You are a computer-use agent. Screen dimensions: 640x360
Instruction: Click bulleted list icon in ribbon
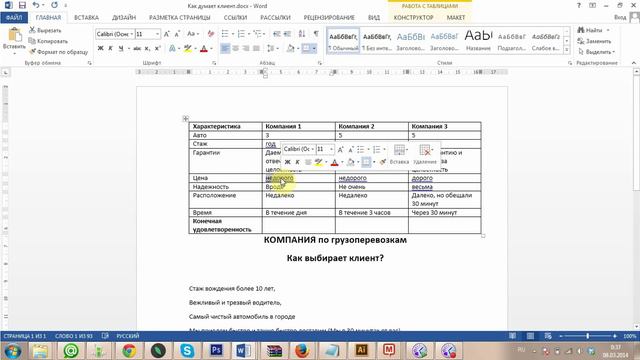(x=225, y=34)
